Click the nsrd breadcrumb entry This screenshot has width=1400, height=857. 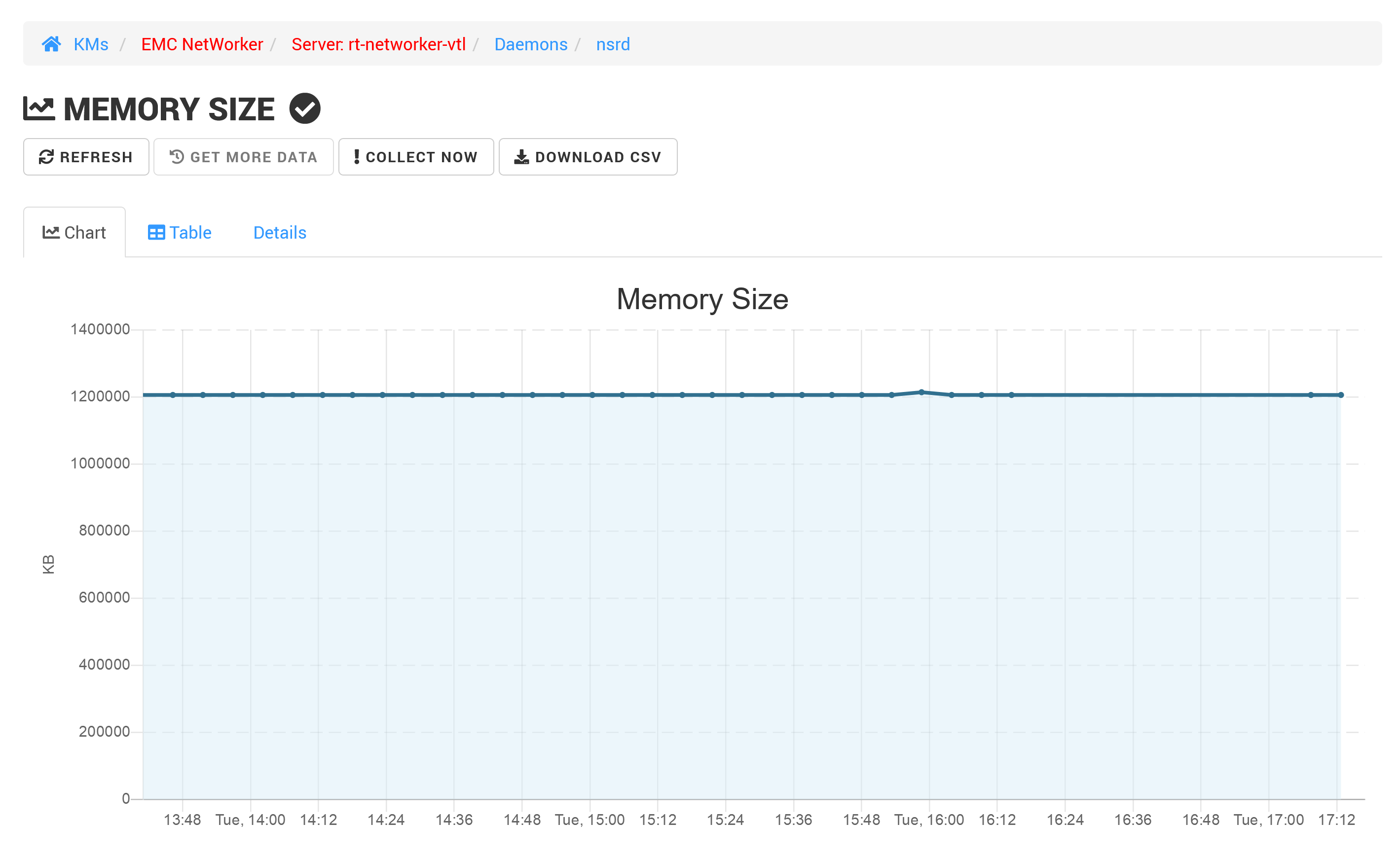click(x=613, y=44)
